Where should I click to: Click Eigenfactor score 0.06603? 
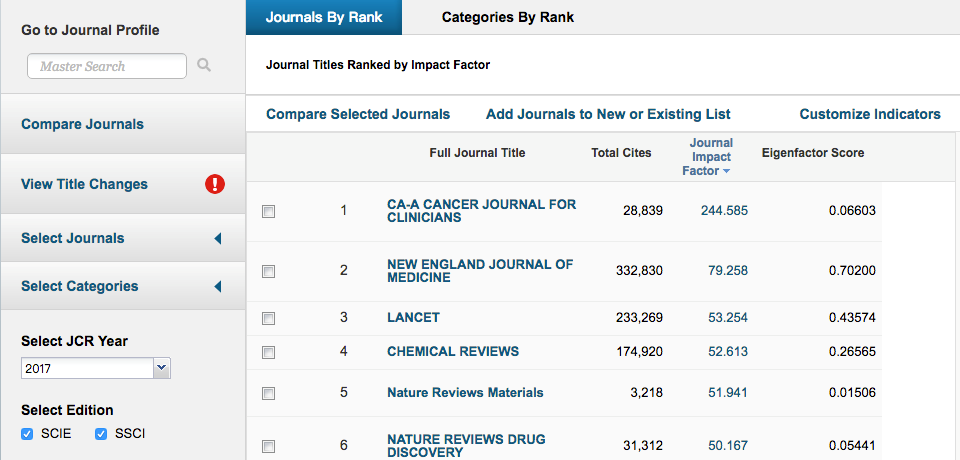click(852, 211)
